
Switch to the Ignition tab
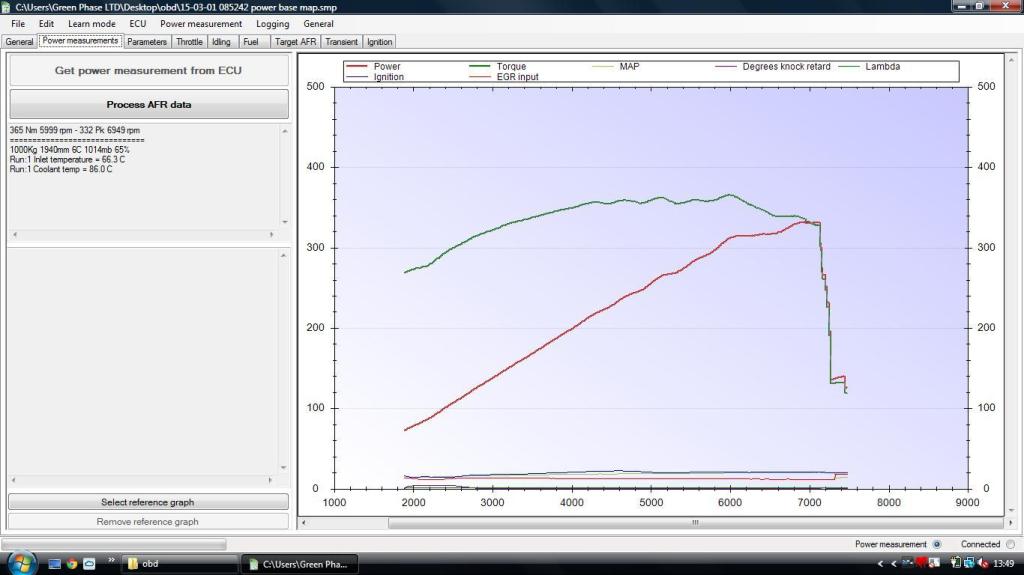coord(379,42)
